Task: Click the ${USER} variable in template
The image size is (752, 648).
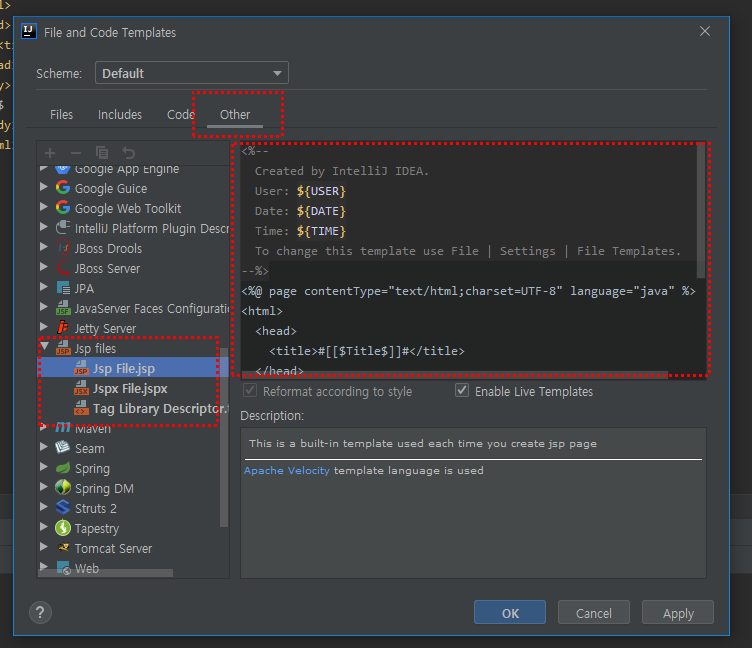Action: (x=321, y=191)
